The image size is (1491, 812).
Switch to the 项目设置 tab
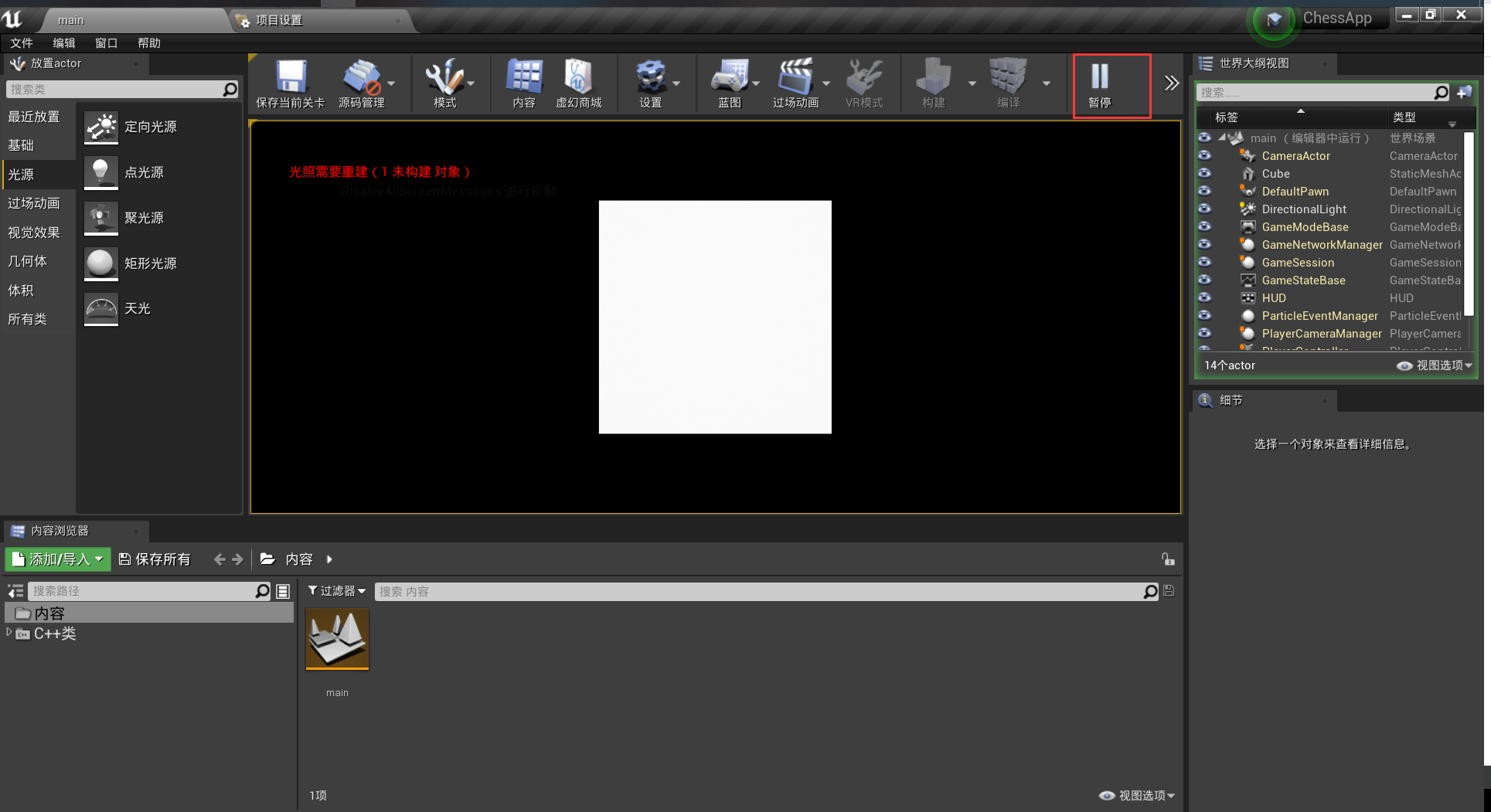click(x=279, y=20)
